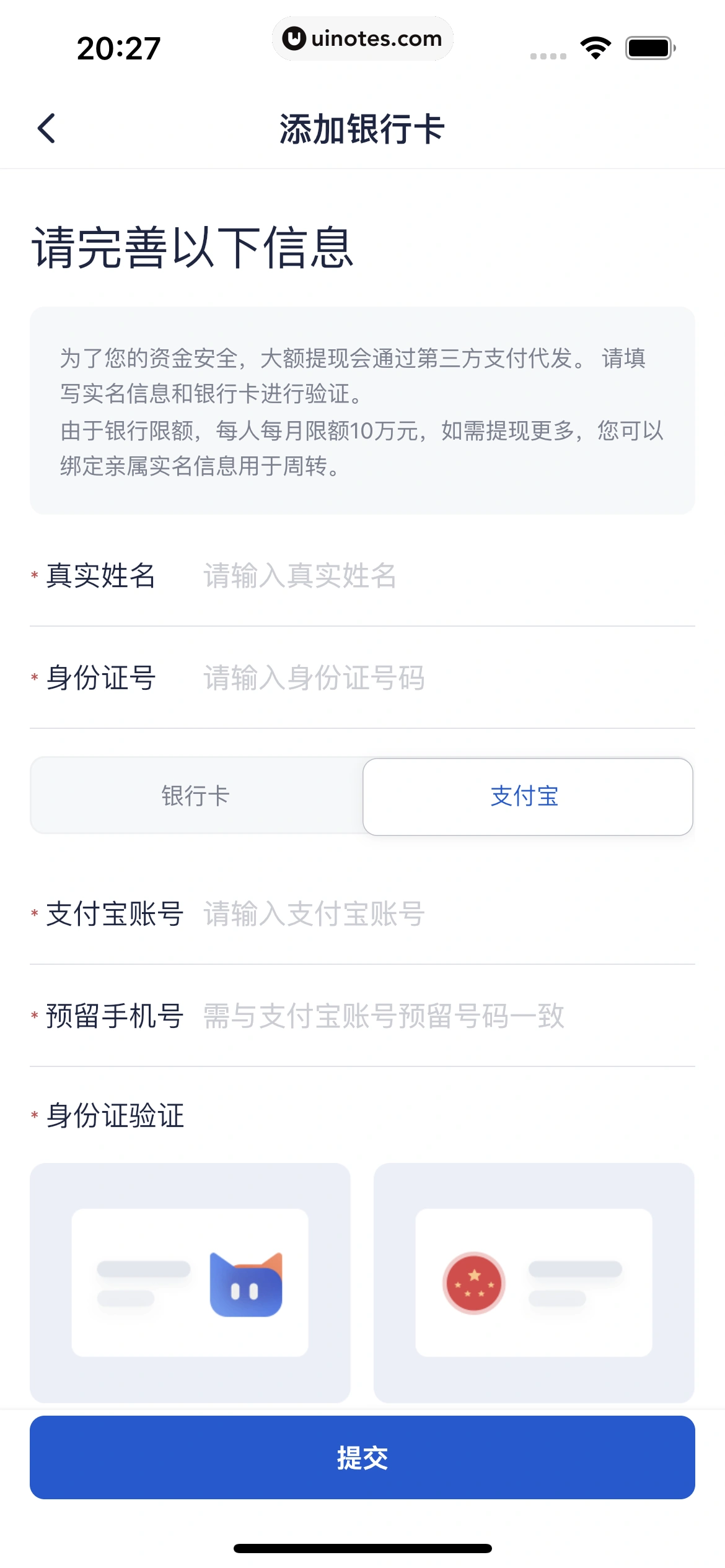Switch to the 银行卡 tab
The width and height of the screenshot is (725, 1568).
pos(196,796)
